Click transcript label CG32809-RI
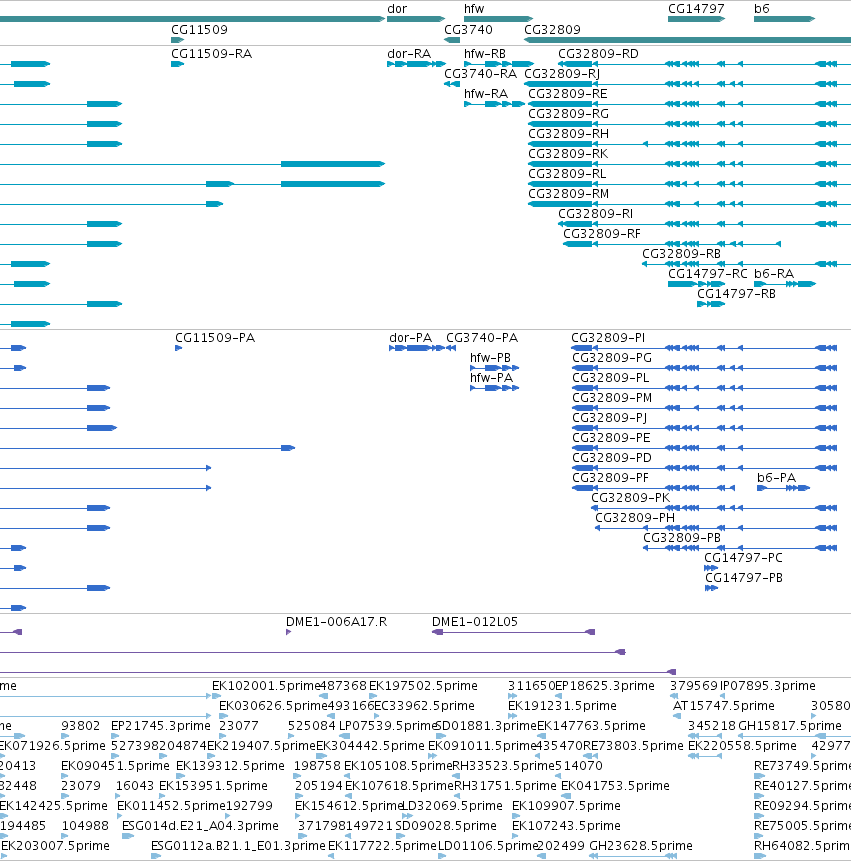The width and height of the screenshot is (851, 861). click(596, 214)
